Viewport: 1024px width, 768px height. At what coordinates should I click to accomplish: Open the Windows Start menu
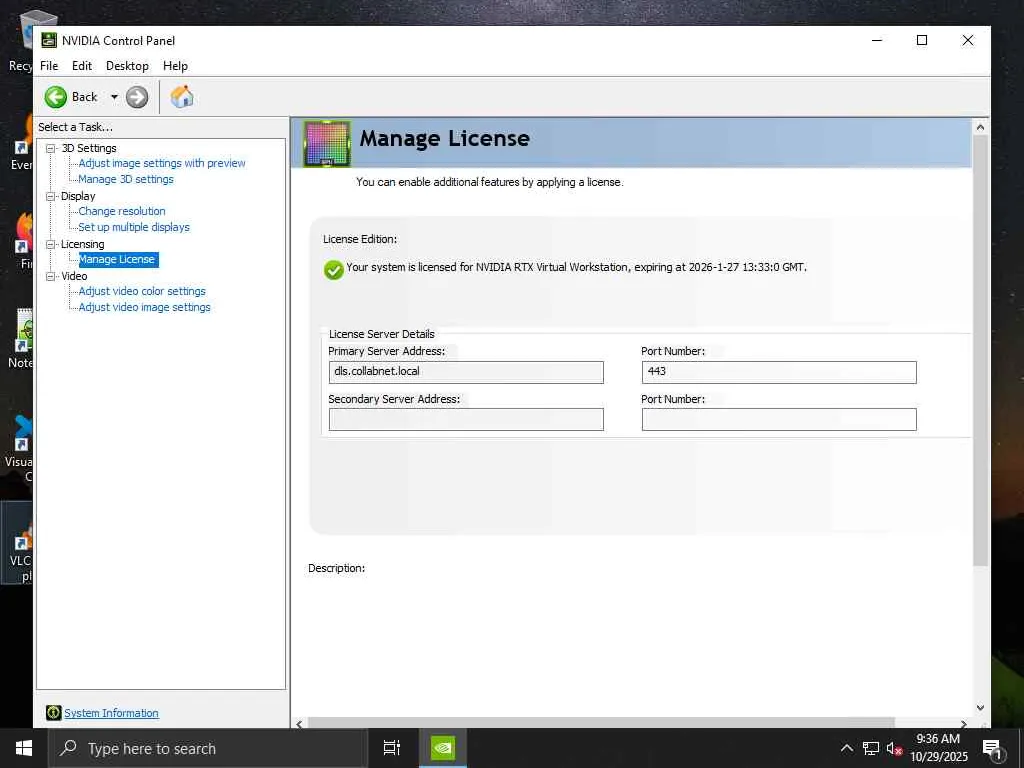click(x=24, y=748)
